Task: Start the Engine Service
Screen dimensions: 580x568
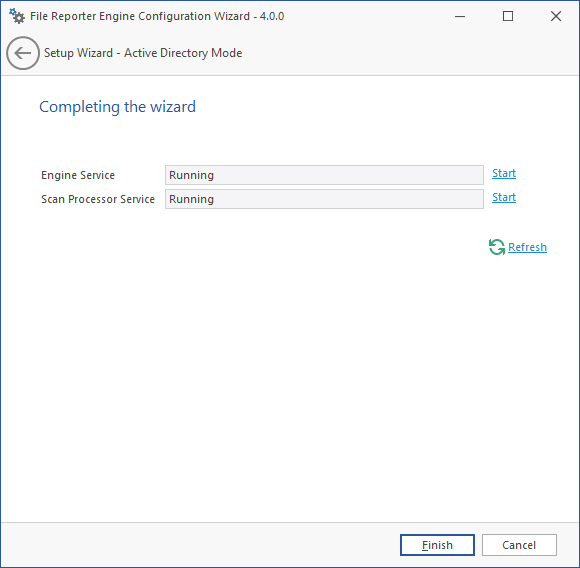Action: (x=504, y=173)
